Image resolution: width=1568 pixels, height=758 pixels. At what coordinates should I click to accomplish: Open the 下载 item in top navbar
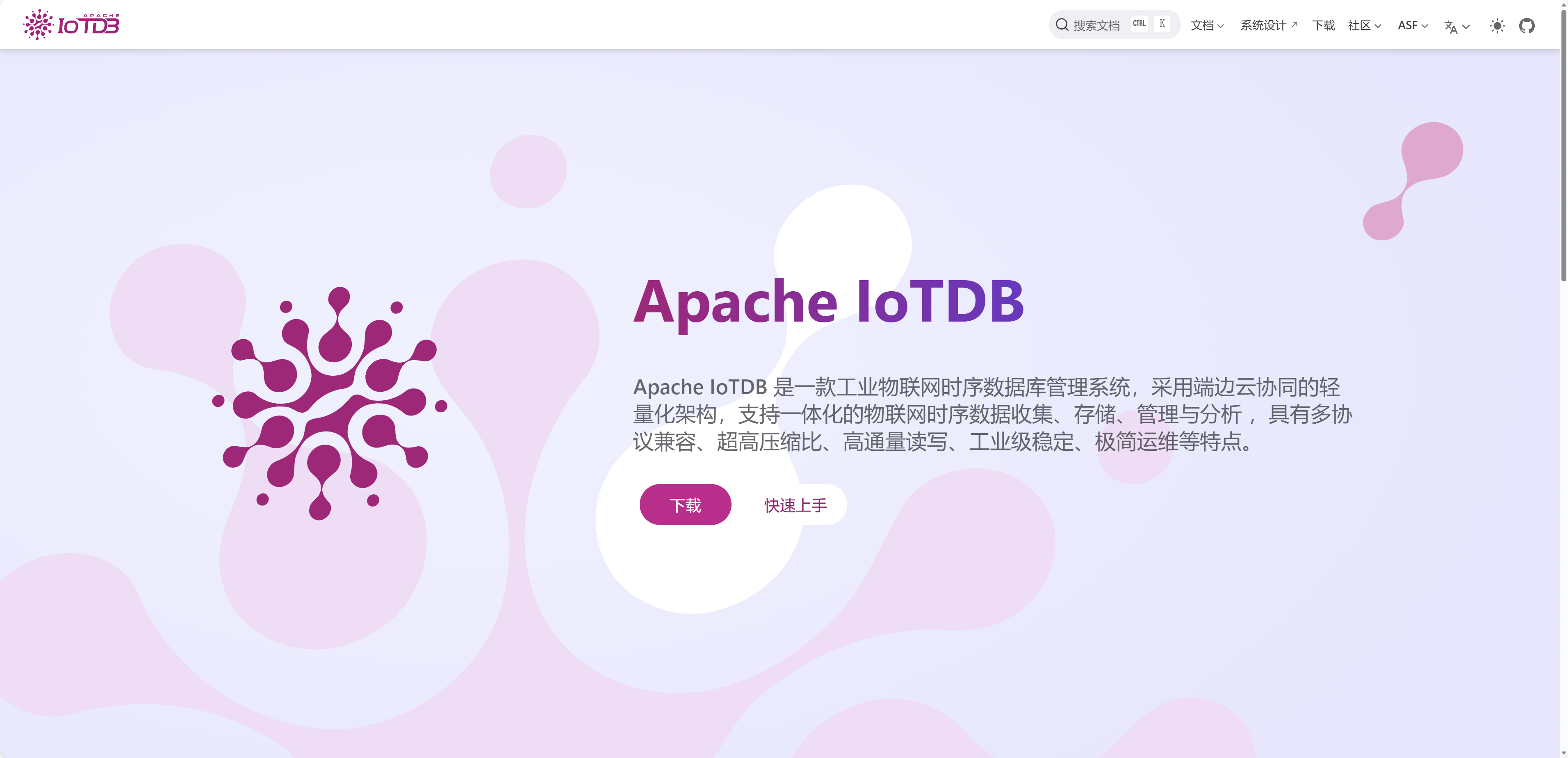point(1323,25)
